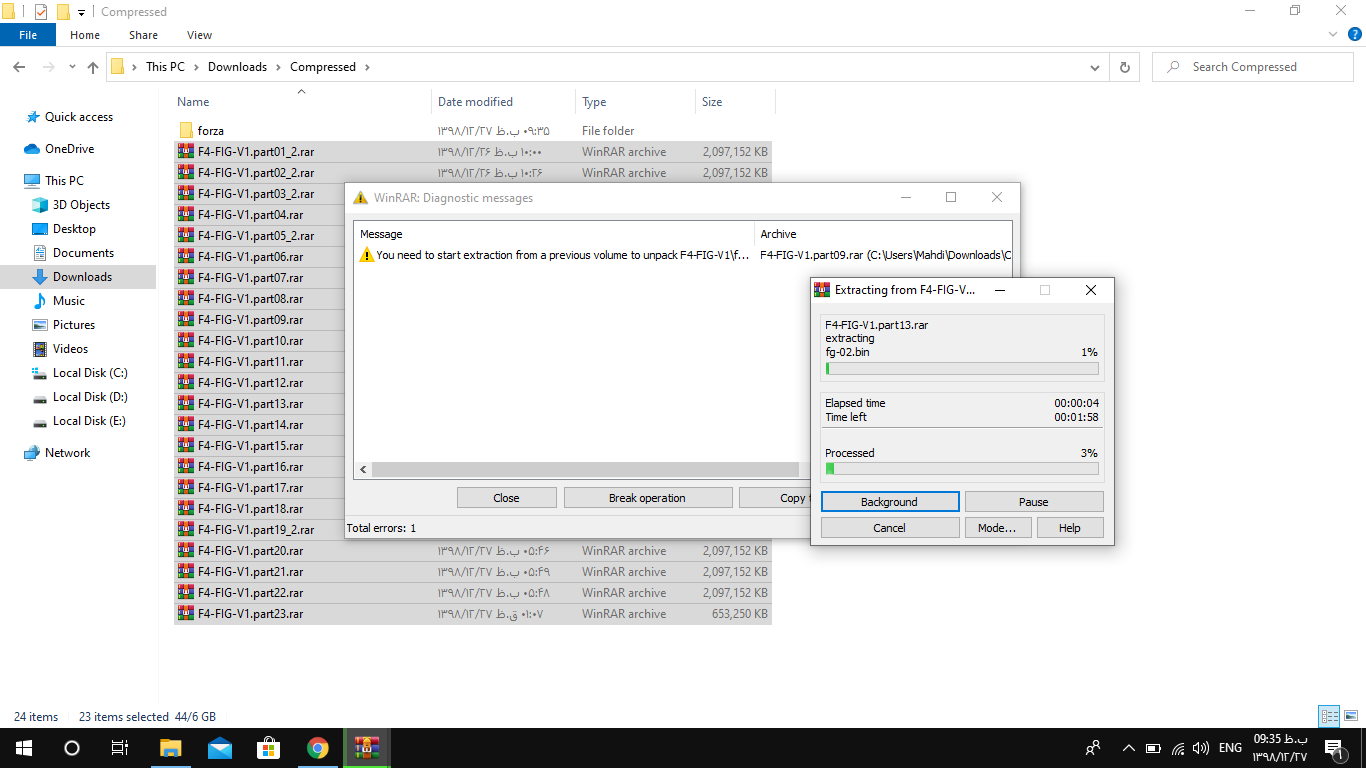This screenshot has height=768, width=1366.
Task: Click the diagnostic messages horizontal scrollbar
Action: tap(585, 469)
